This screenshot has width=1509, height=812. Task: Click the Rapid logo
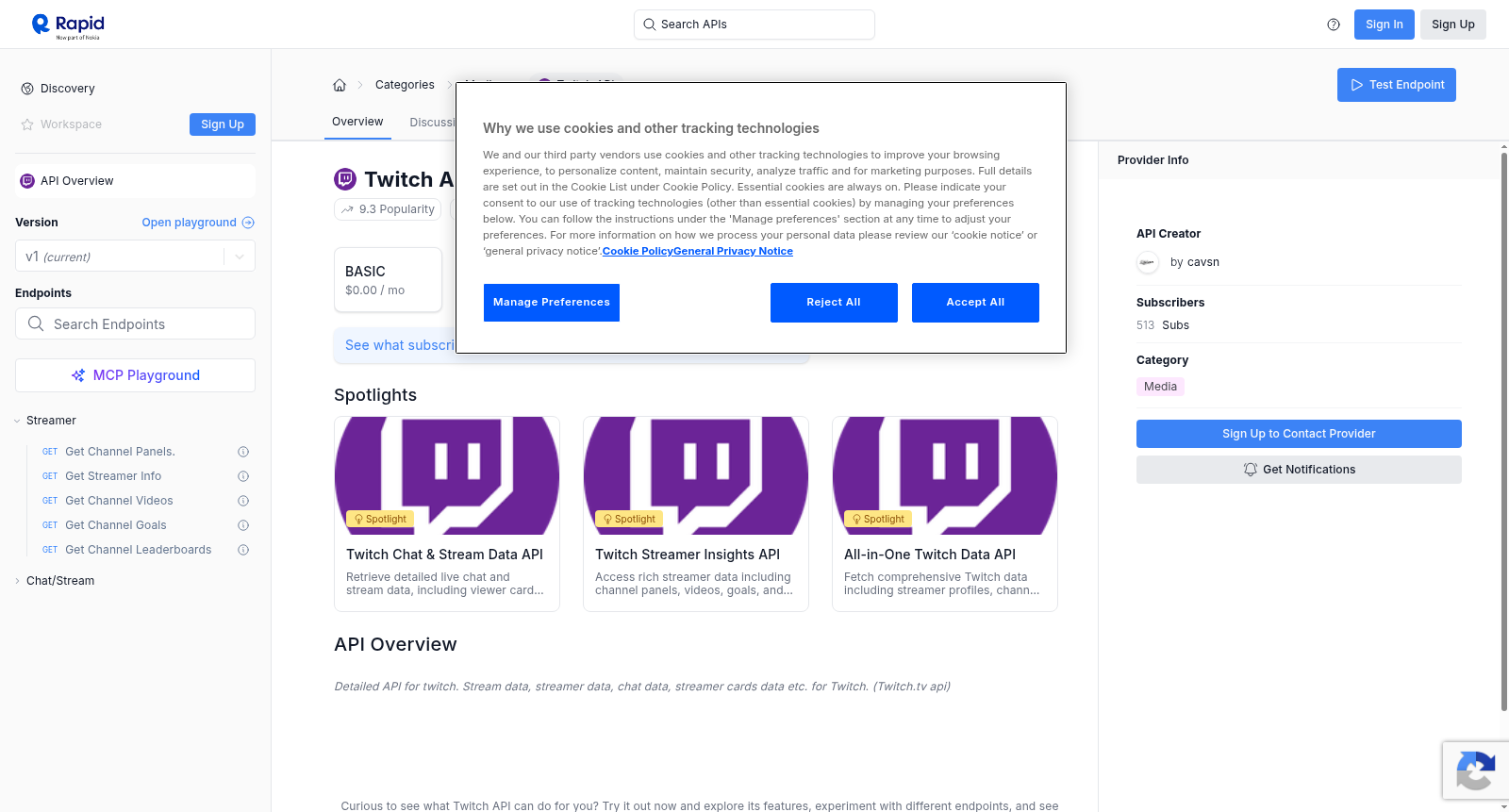click(68, 25)
